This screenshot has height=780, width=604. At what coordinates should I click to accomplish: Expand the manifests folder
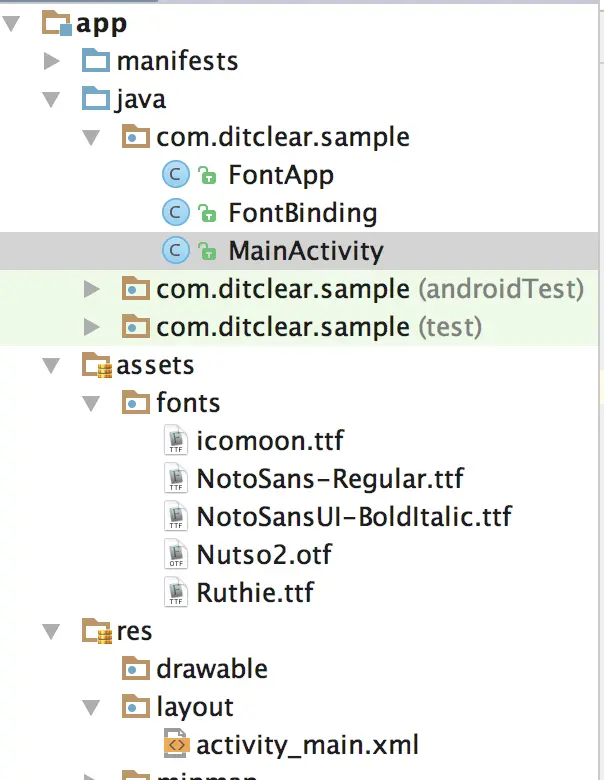52,61
